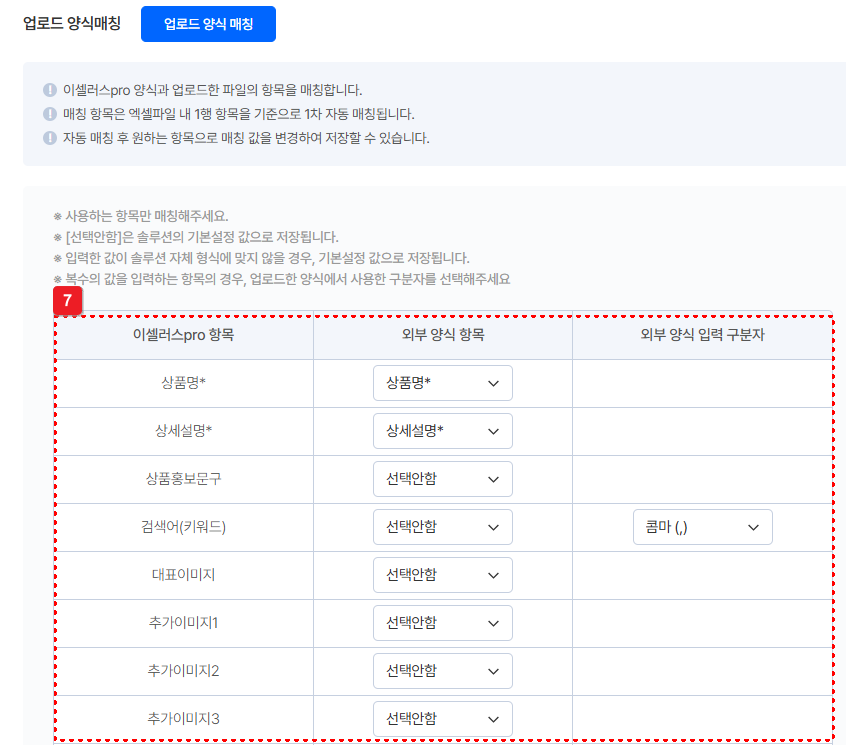Open the dropdown in the 상품홍보문구 row
This screenshot has height=745, width=846.
click(x=442, y=479)
